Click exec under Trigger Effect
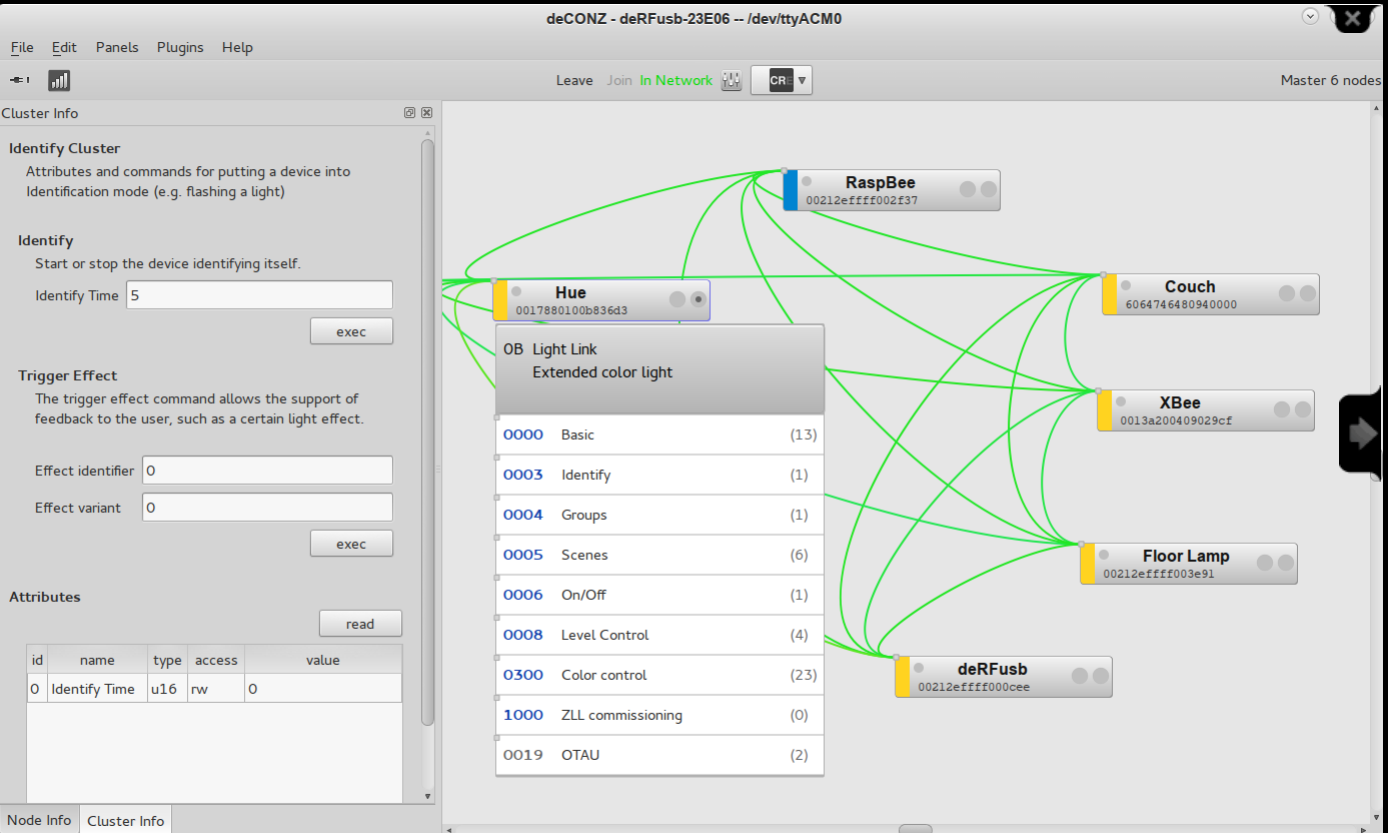The height and width of the screenshot is (833, 1388). (x=351, y=544)
